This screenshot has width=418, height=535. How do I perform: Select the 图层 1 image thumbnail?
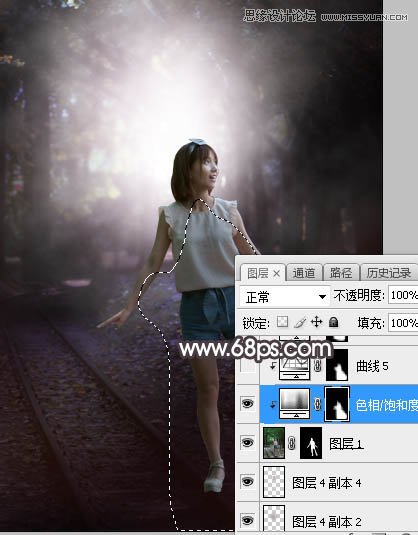pyautogui.click(x=274, y=443)
